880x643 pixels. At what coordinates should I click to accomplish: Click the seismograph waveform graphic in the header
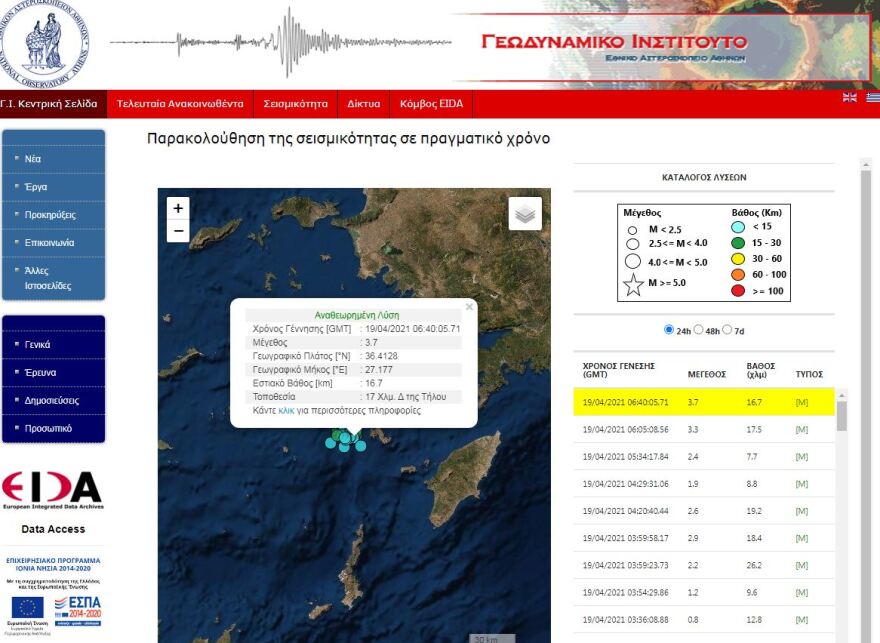point(290,40)
